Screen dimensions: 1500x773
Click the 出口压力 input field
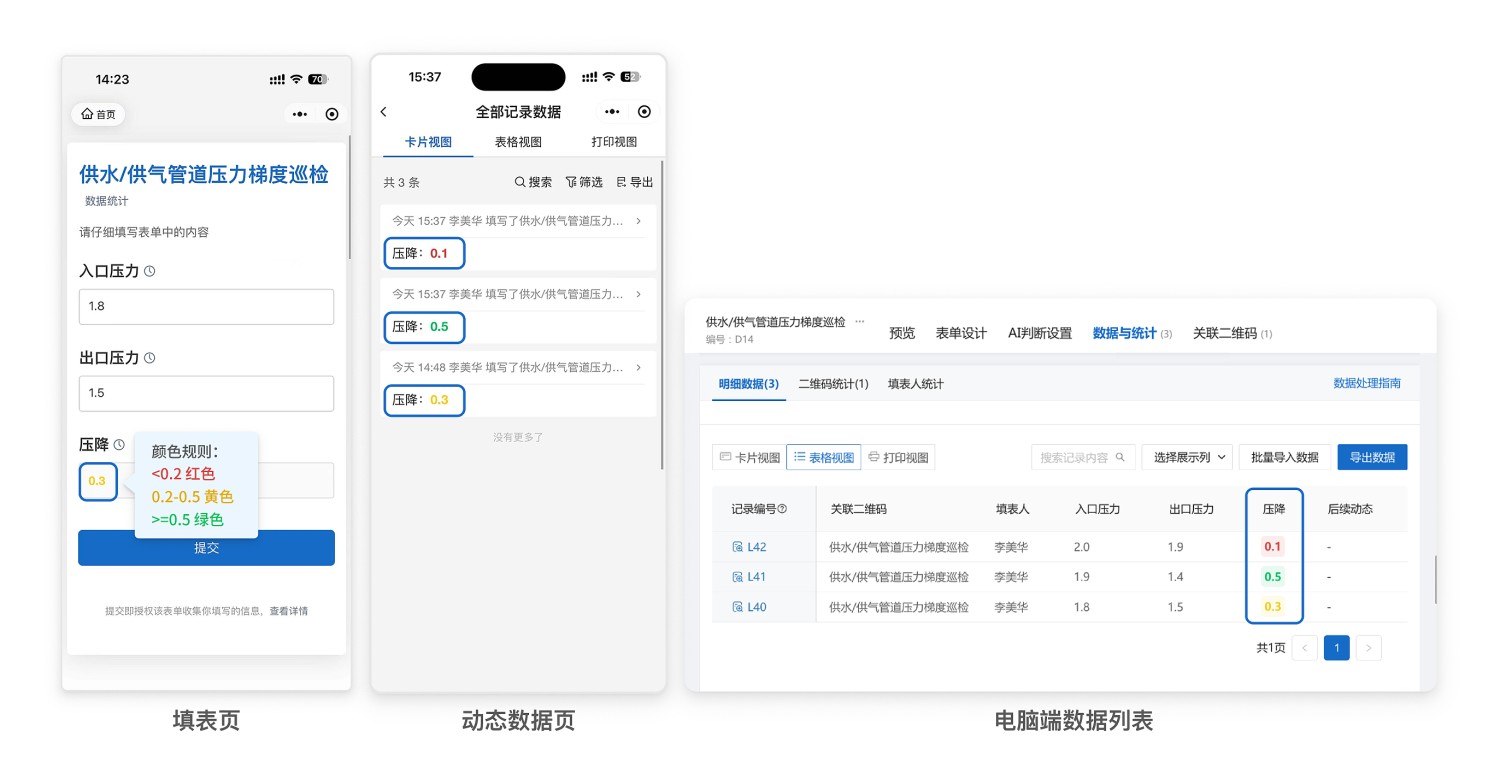(206, 393)
